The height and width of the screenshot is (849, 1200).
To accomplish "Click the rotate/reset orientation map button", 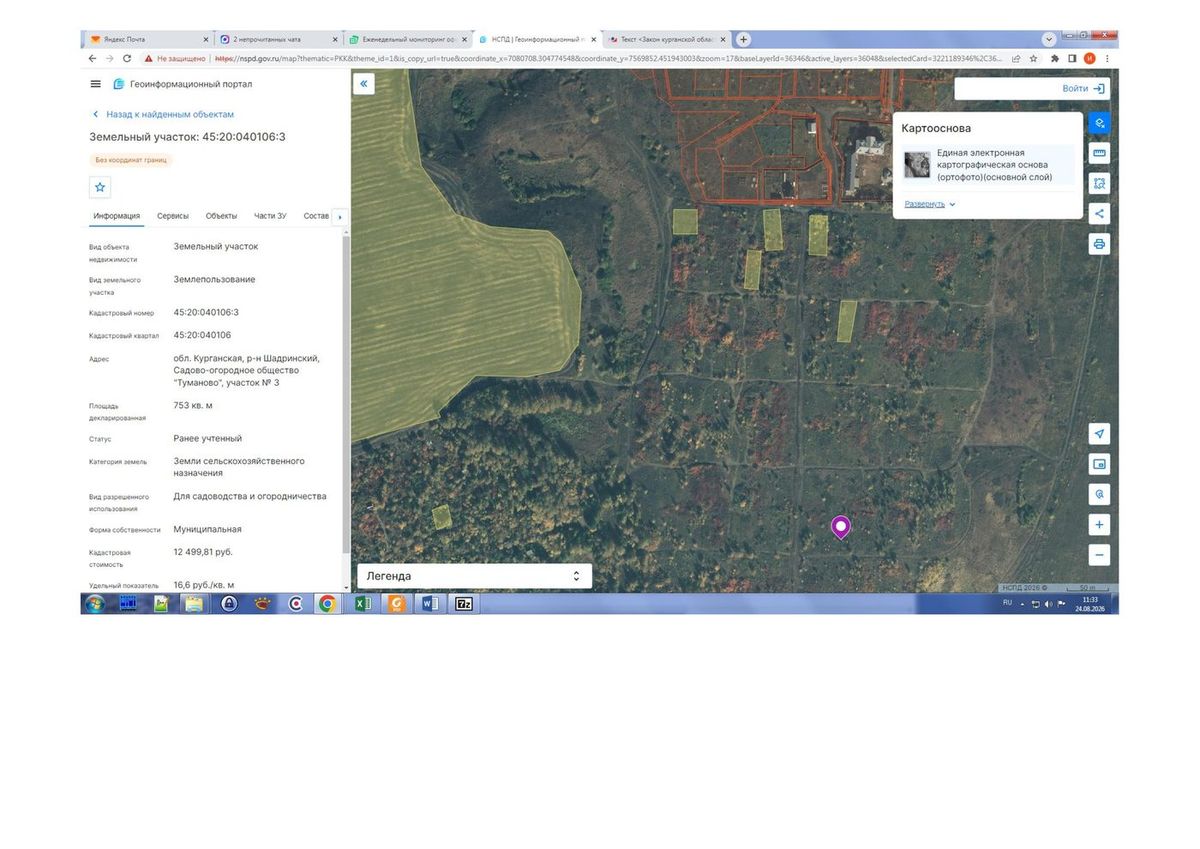I will [x=1099, y=494].
